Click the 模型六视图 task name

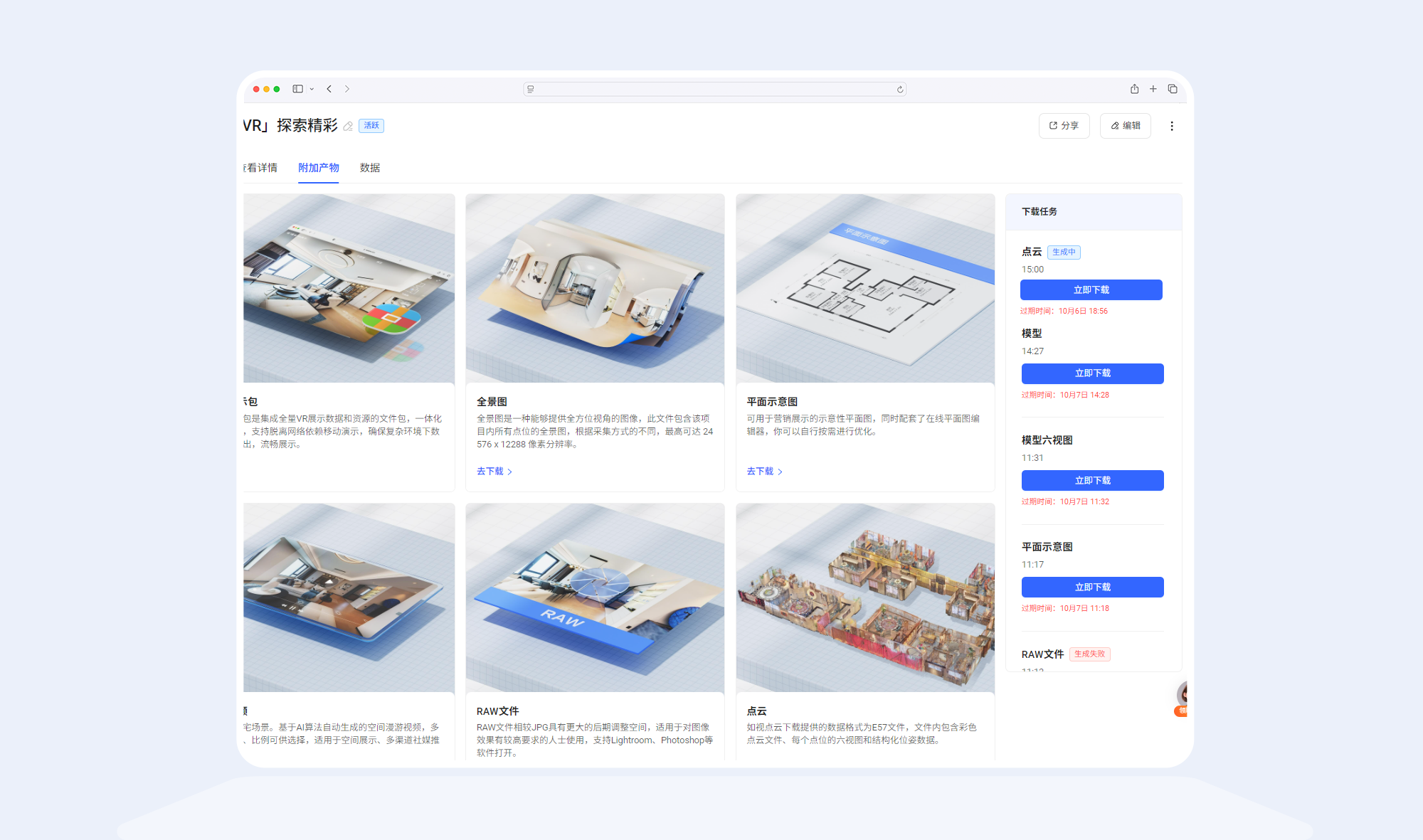tap(1047, 440)
